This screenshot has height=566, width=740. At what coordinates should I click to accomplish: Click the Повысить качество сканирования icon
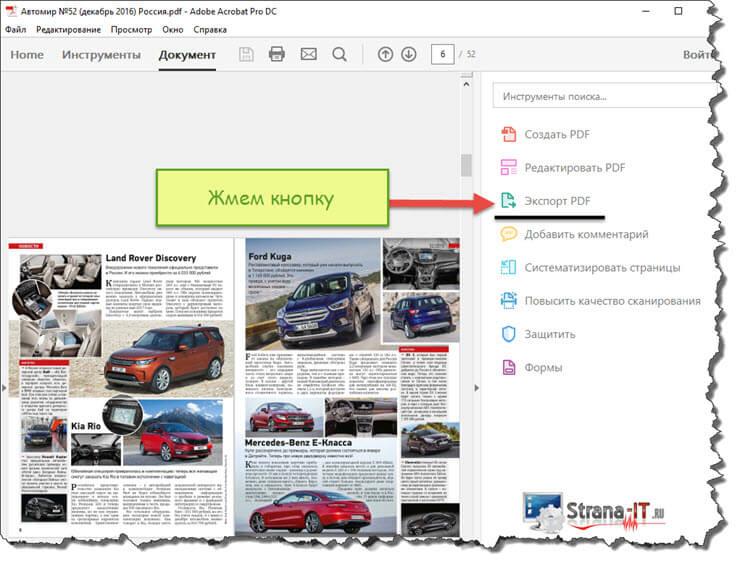tap(508, 300)
